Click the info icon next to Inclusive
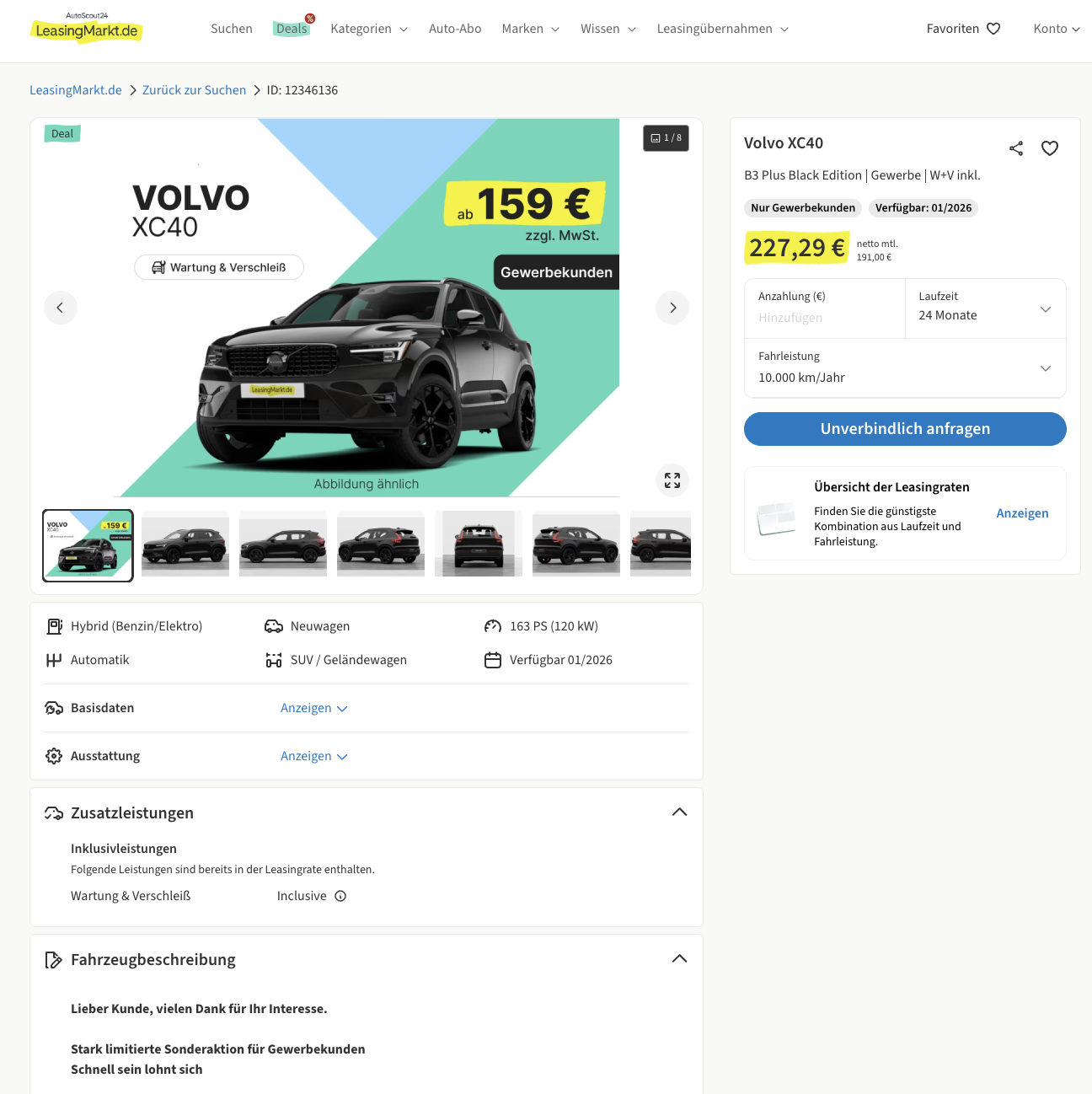 click(x=340, y=896)
